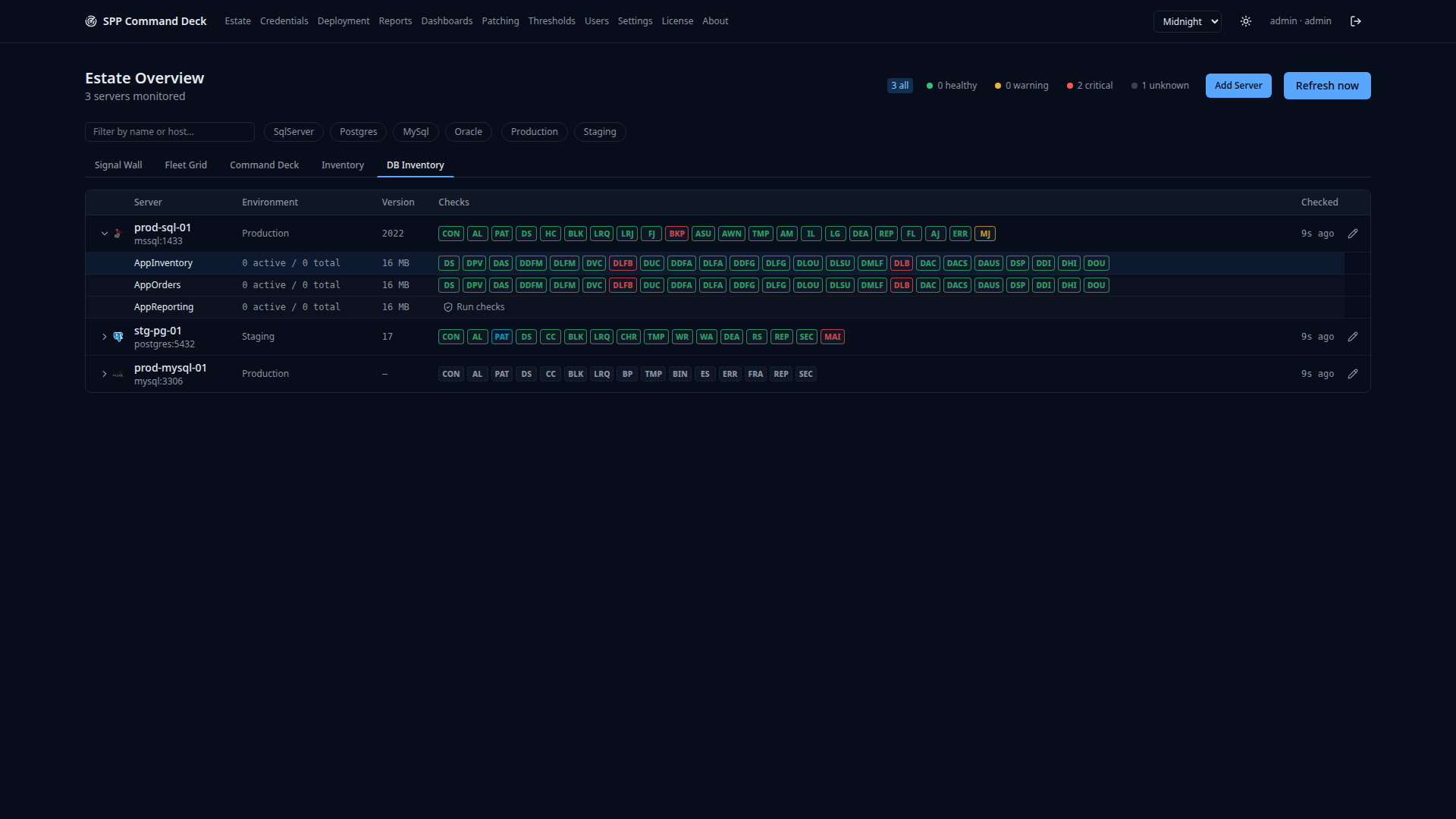The height and width of the screenshot is (819, 1456).
Task: Click the Version column header
Action: [398, 202]
